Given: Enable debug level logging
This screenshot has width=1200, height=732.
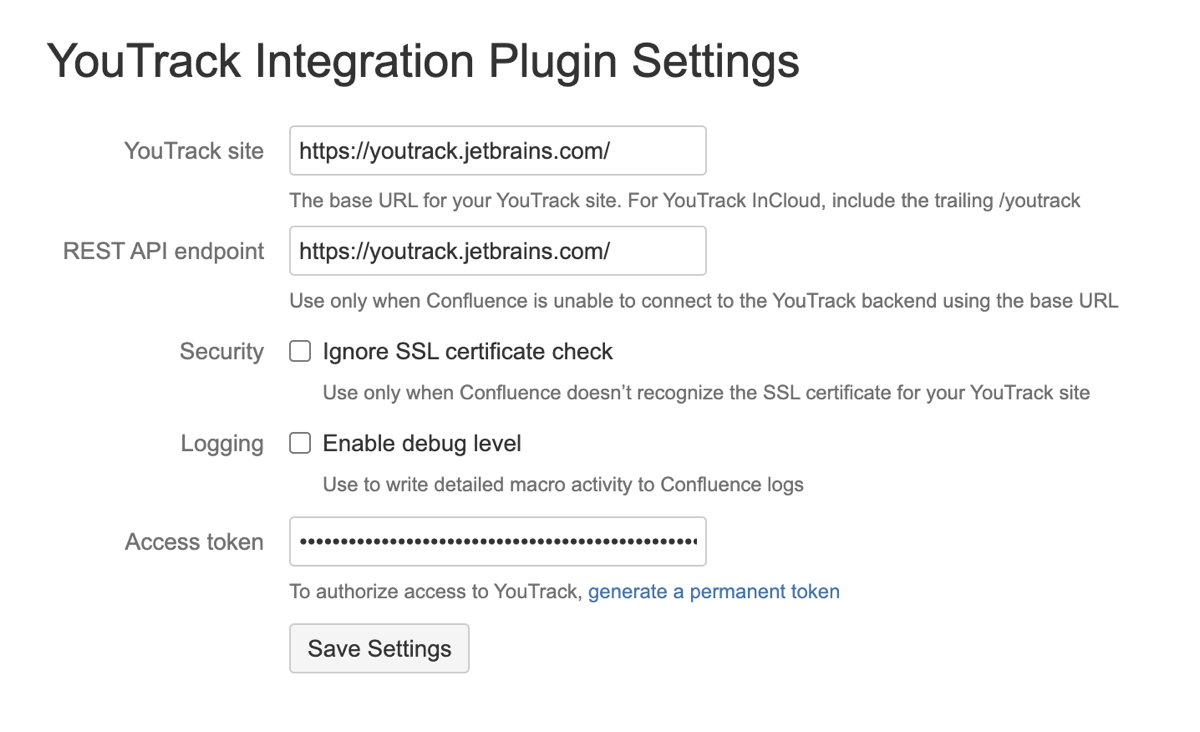Looking at the screenshot, I should (299, 442).
